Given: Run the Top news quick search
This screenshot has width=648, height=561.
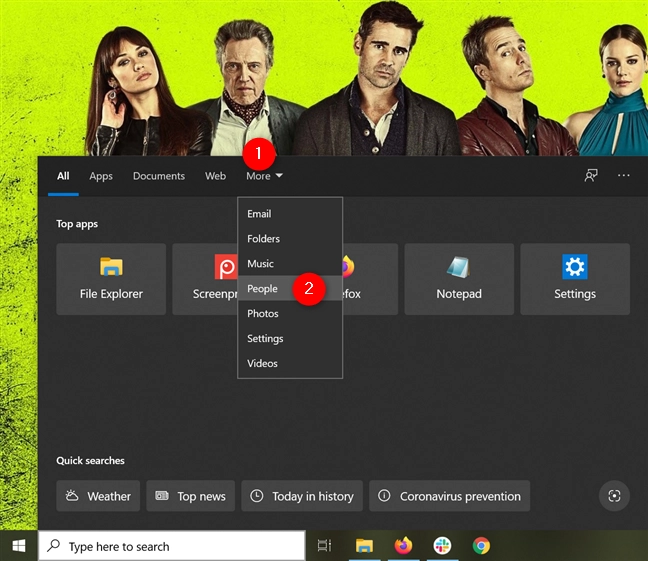Looking at the screenshot, I should 191,496.
